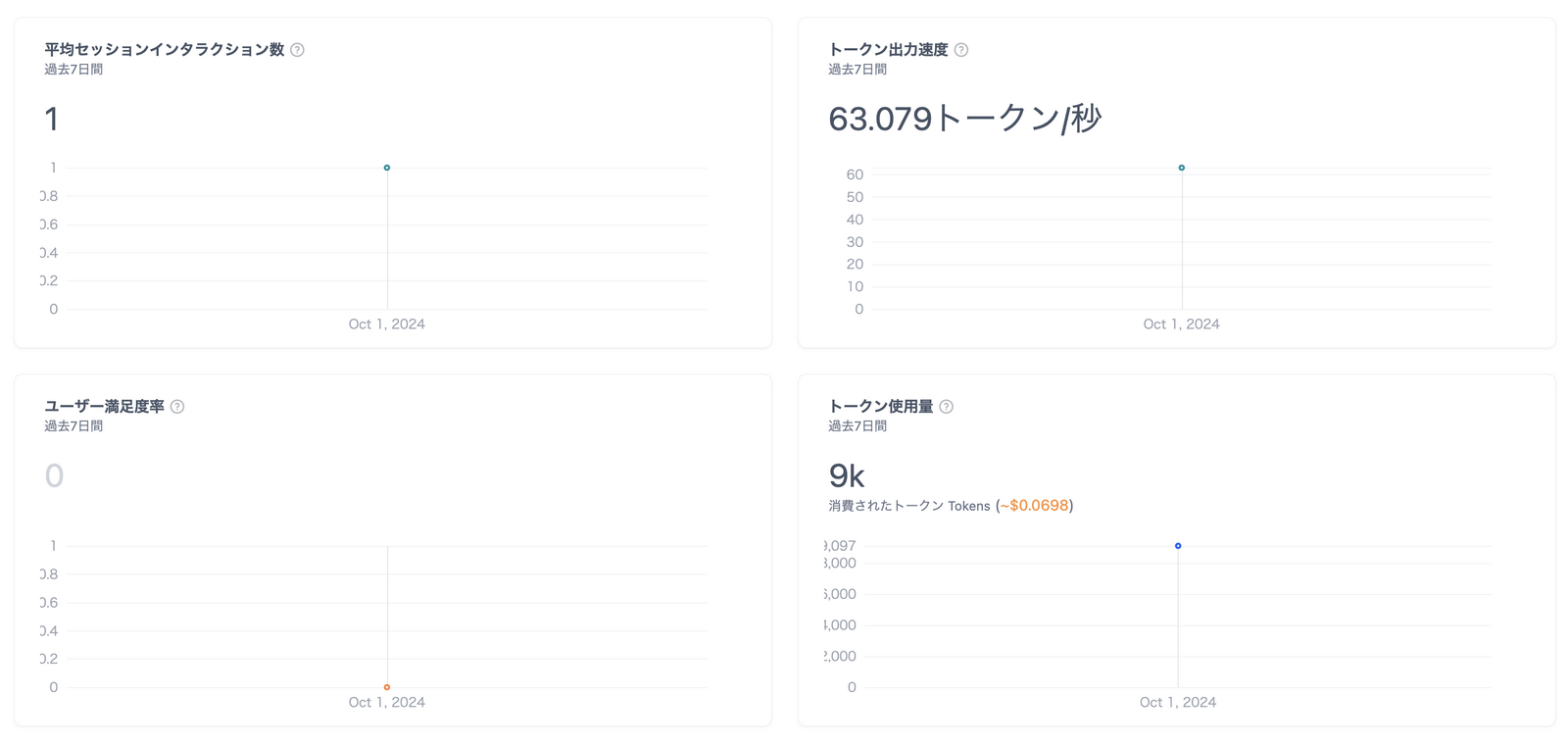Click blue data point on token usage chart
Screen dimensions: 1568x744
[1178, 546]
